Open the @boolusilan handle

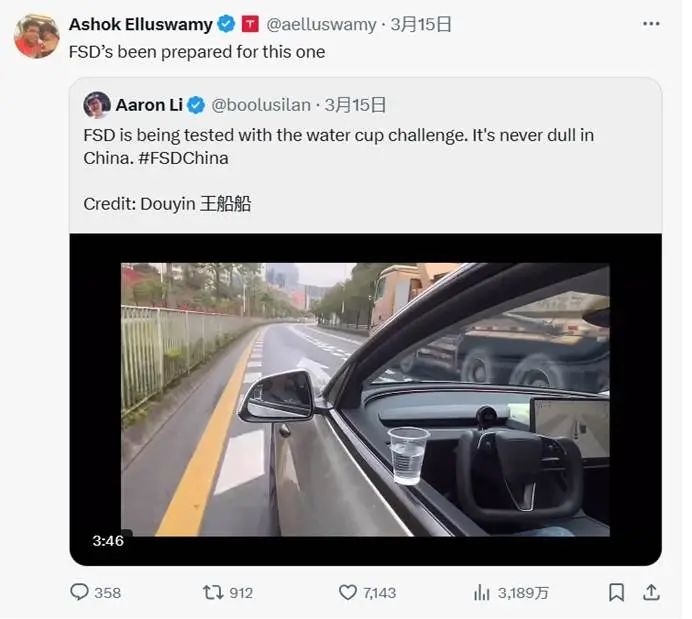click(261, 105)
